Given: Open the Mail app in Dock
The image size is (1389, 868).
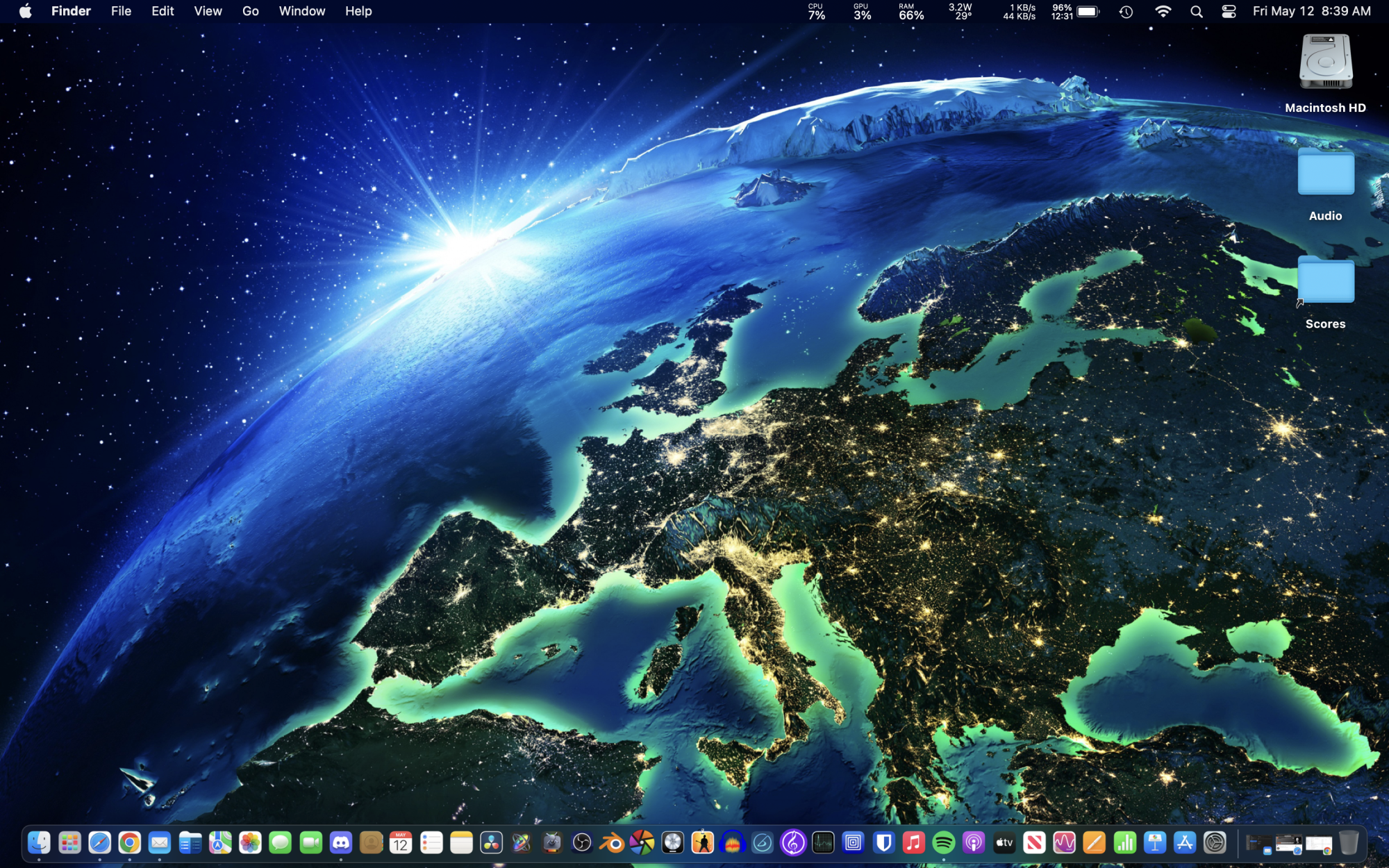Looking at the screenshot, I should pyautogui.click(x=160, y=843).
